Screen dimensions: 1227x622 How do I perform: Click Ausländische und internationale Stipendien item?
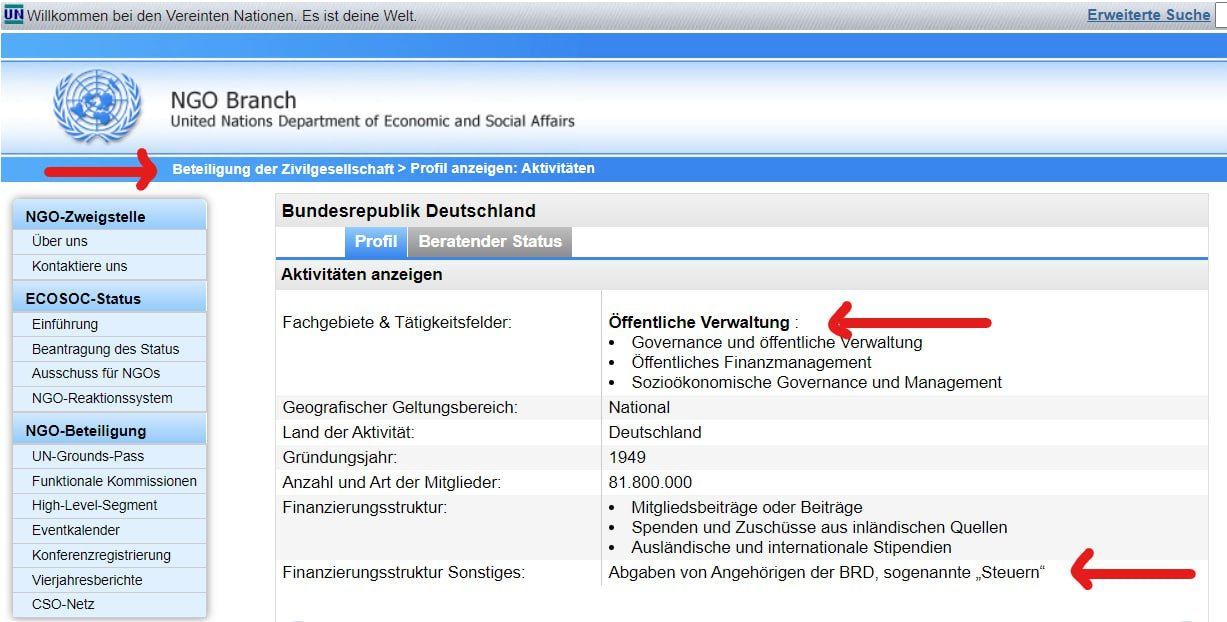point(791,547)
